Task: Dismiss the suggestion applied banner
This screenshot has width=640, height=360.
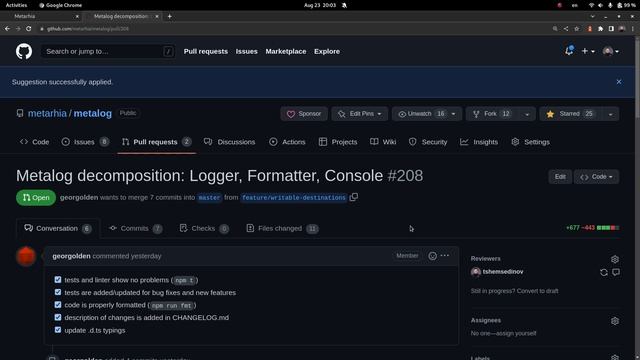Action: click(619, 82)
